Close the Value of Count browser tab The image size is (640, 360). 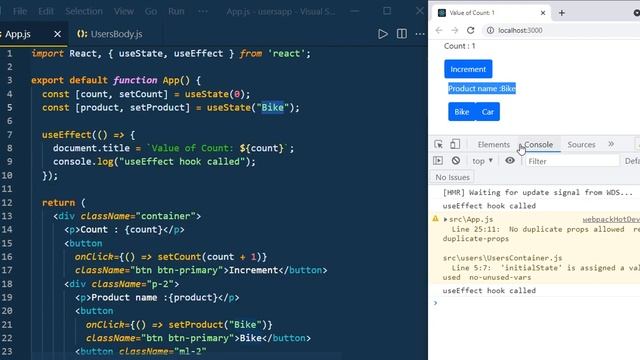tap(543, 13)
